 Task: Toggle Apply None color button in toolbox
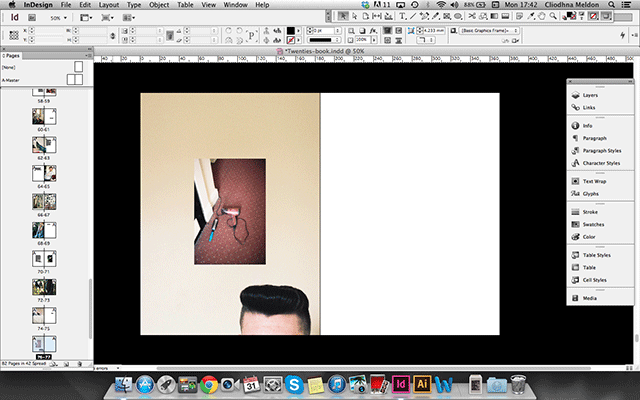click(593, 16)
